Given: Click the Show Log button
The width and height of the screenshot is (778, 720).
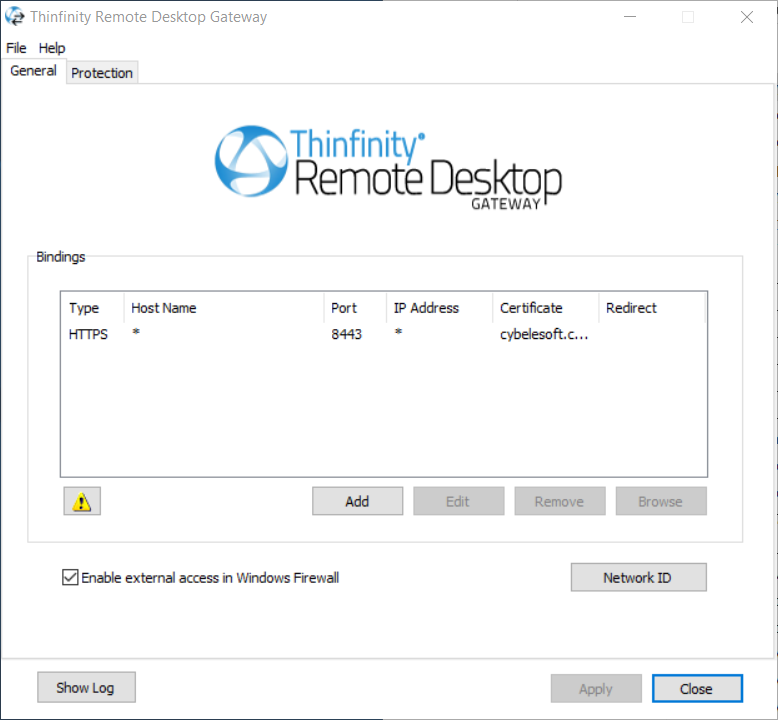Looking at the screenshot, I should tap(86, 687).
